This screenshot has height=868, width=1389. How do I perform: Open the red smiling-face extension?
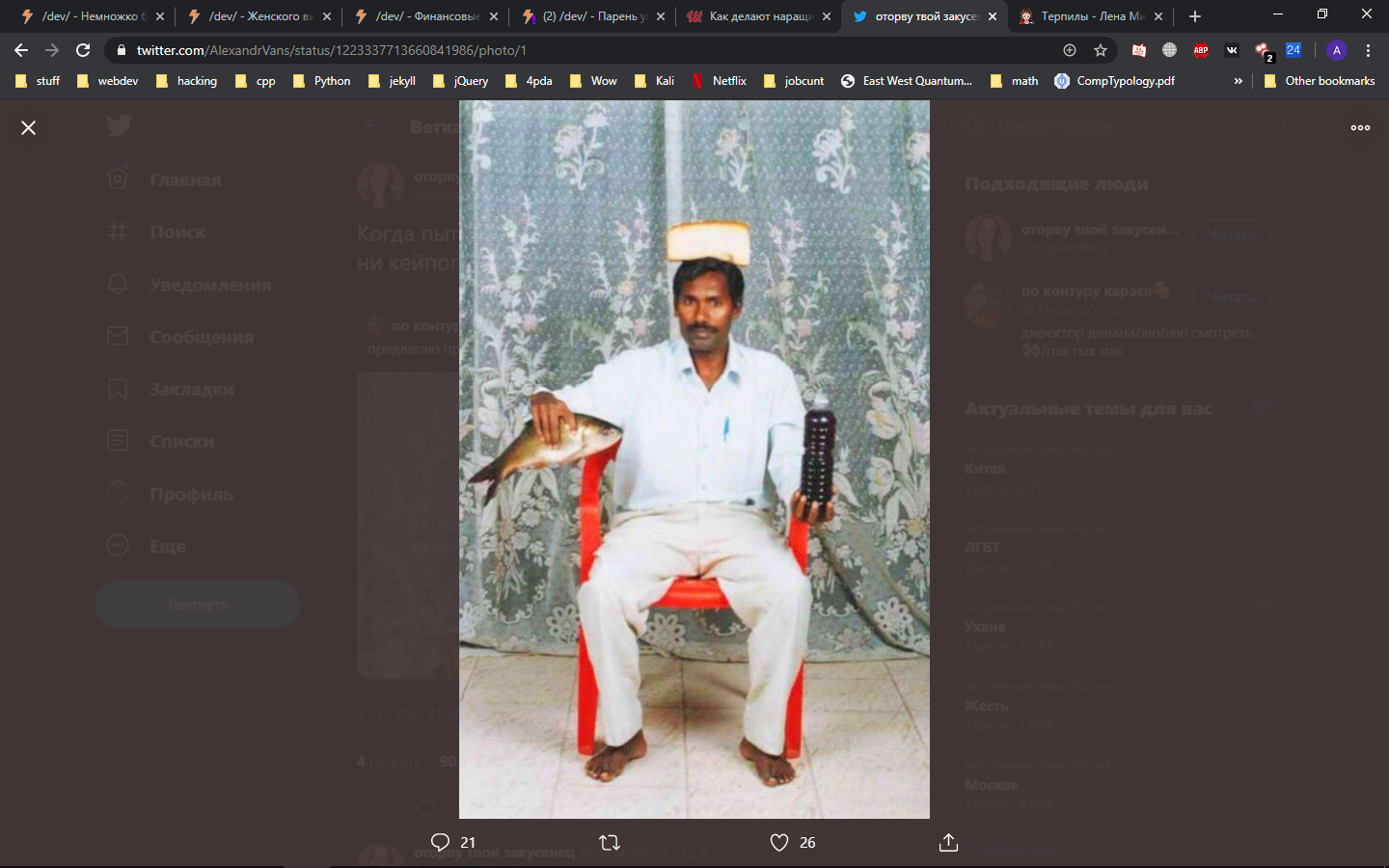pos(1139,50)
